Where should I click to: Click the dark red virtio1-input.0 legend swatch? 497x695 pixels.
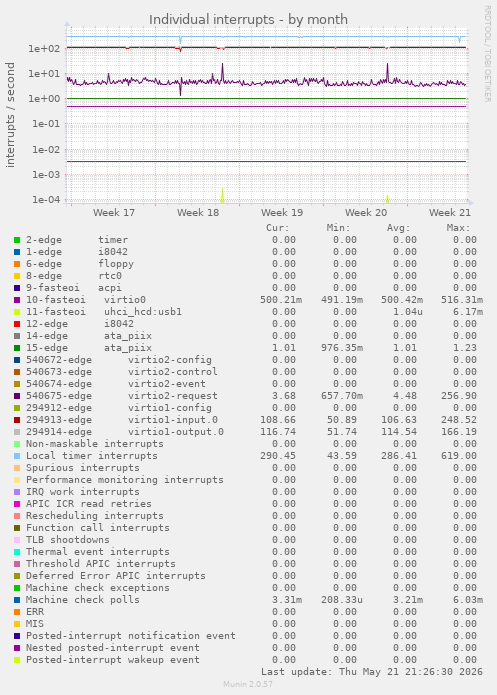click(17, 420)
